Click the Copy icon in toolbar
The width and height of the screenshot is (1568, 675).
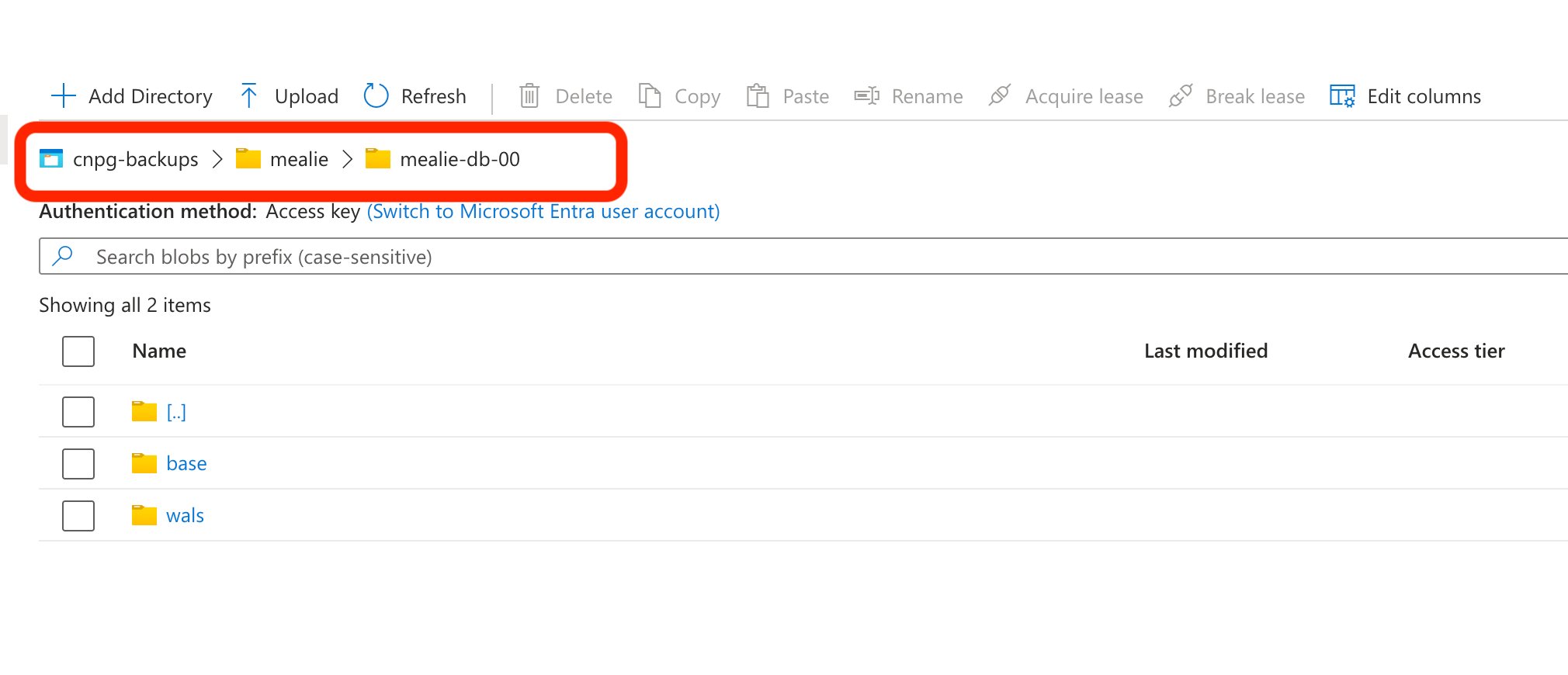(650, 96)
